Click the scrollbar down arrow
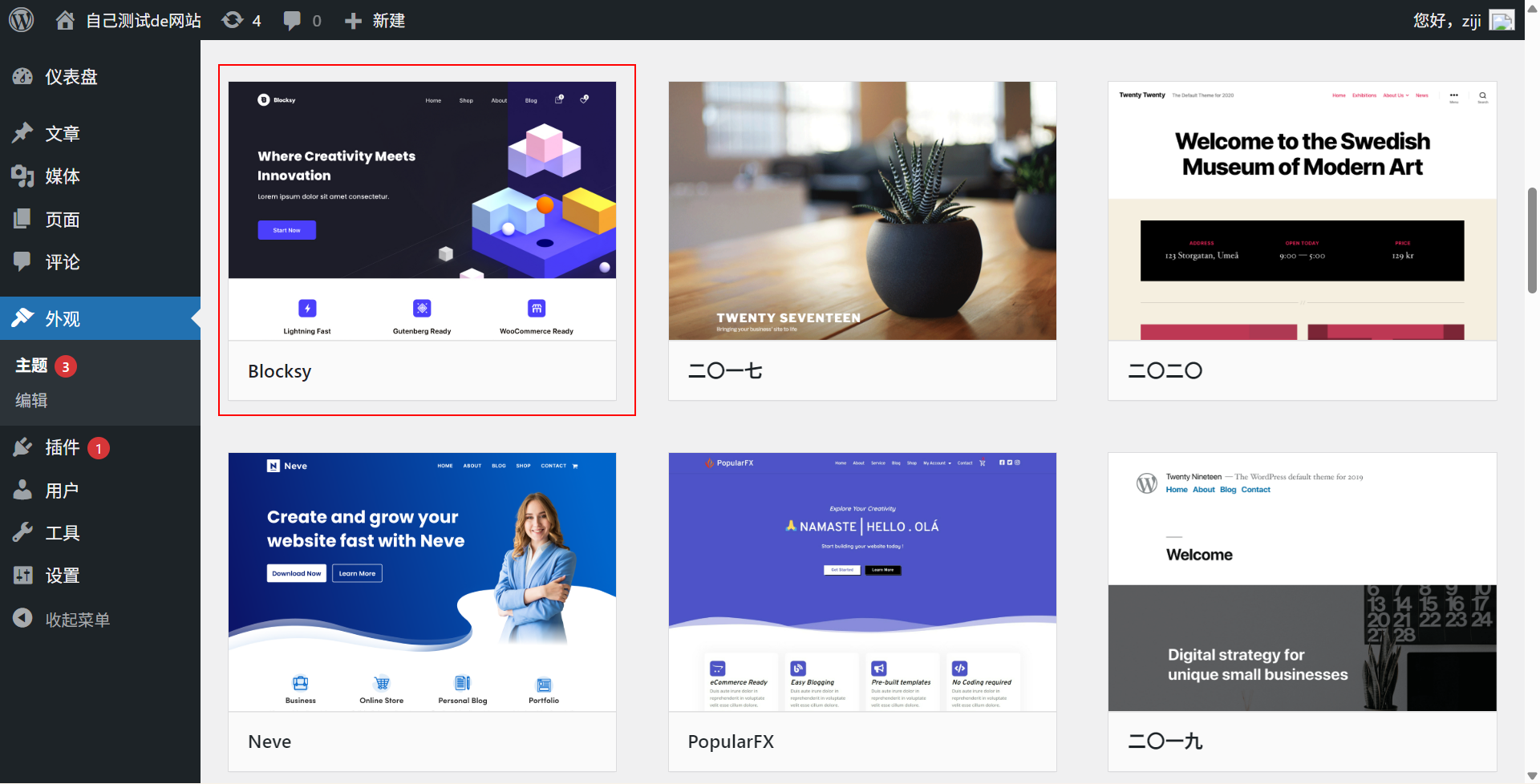1540x784 pixels. point(1532,776)
